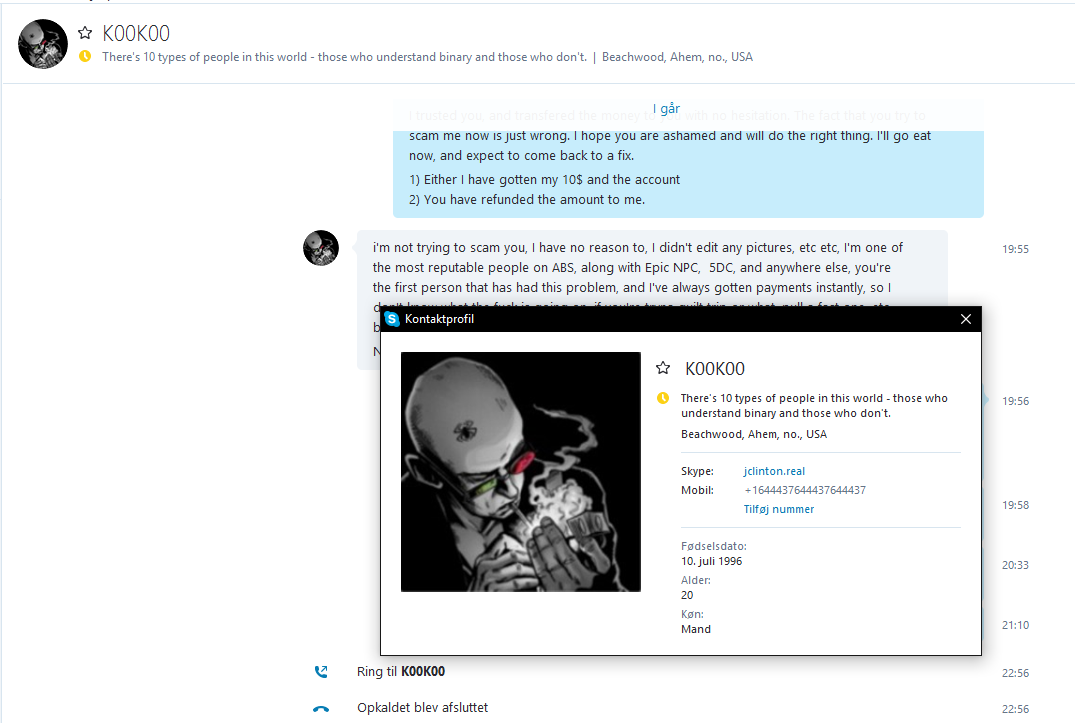This screenshot has width=1075, height=723.
Task: Click the Kontaktprofil window title
Action: (x=439, y=319)
